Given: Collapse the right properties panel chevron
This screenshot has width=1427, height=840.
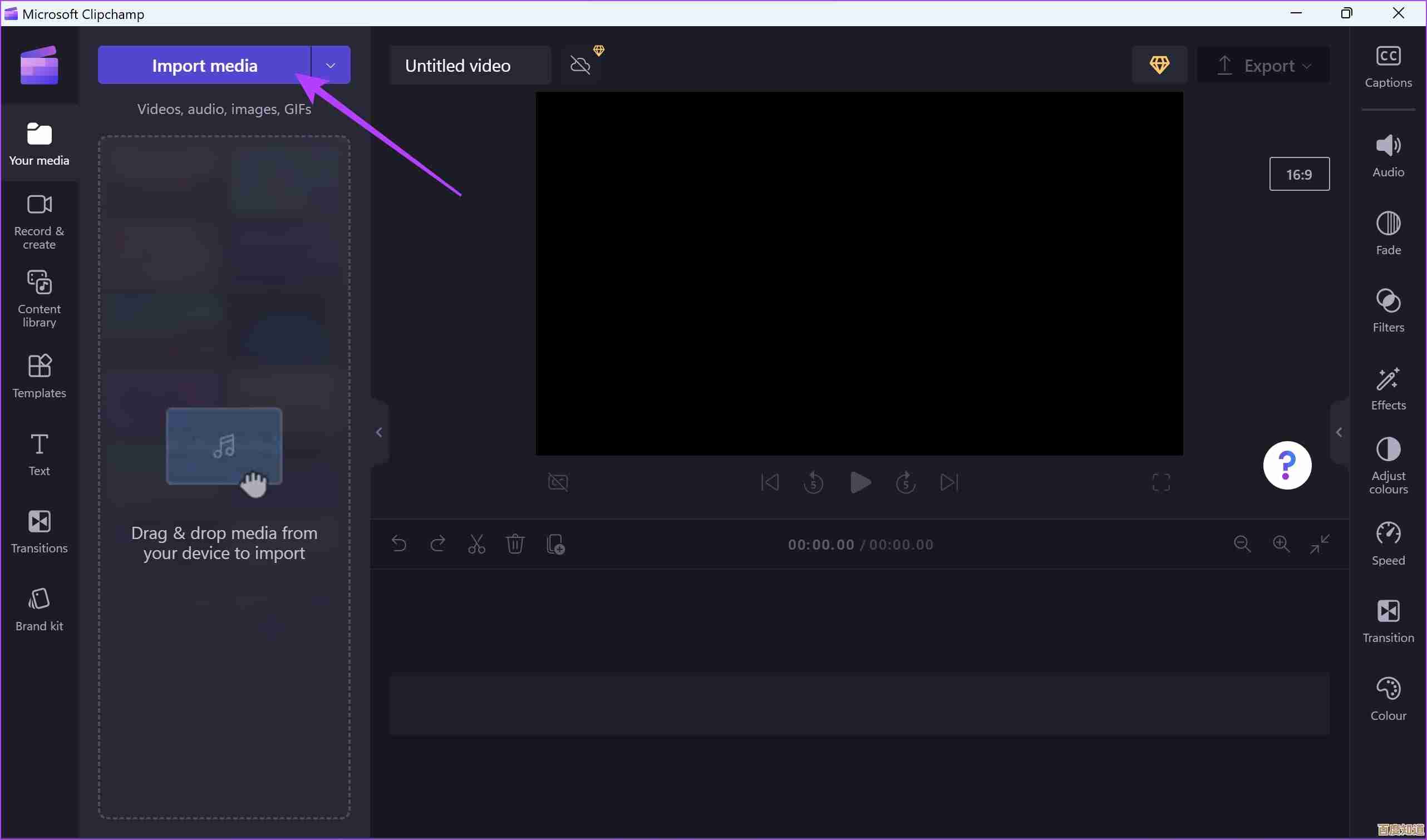Looking at the screenshot, I should pyautogui.click(x=1339, y=432).
